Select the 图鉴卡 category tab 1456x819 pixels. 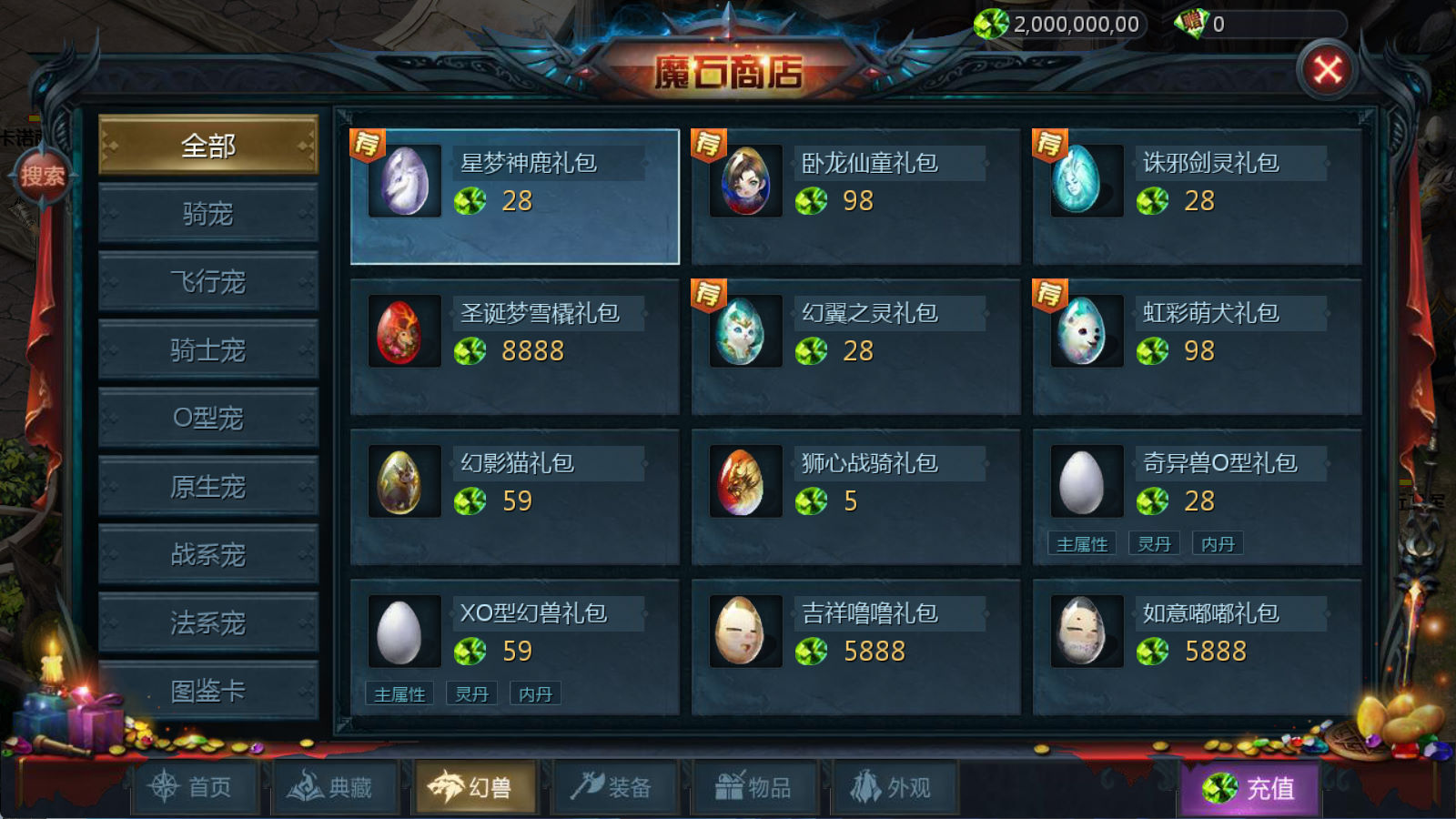208,692
